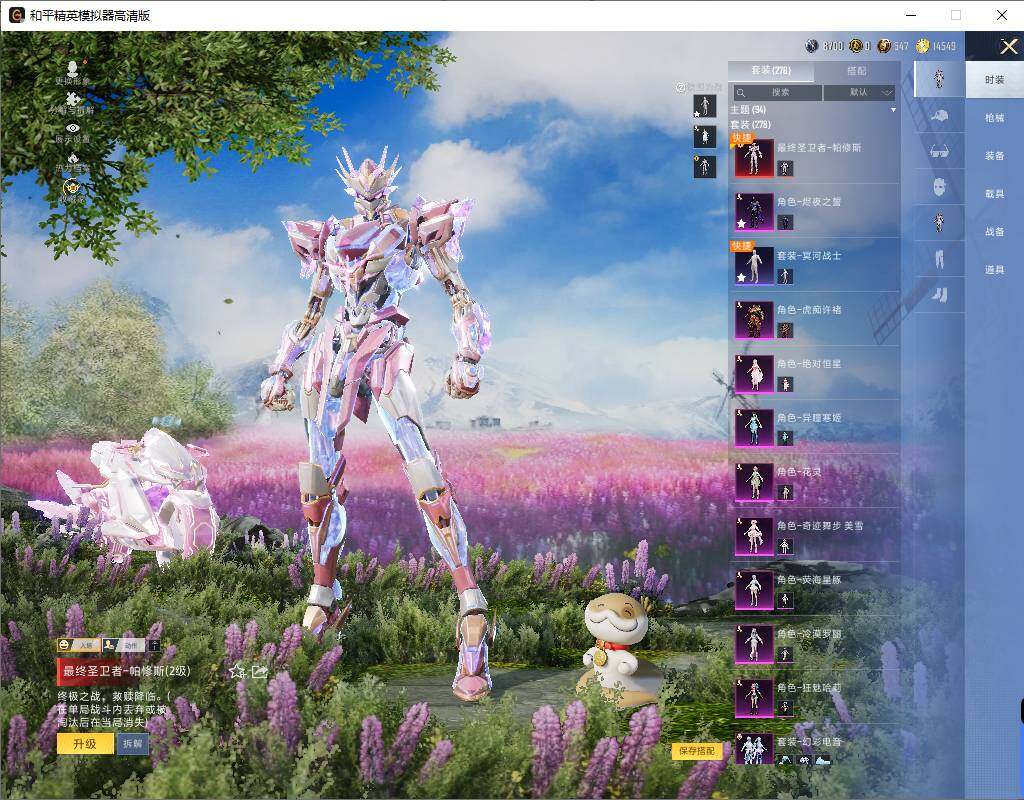Open the 道具 category tab

pos(995,269)
